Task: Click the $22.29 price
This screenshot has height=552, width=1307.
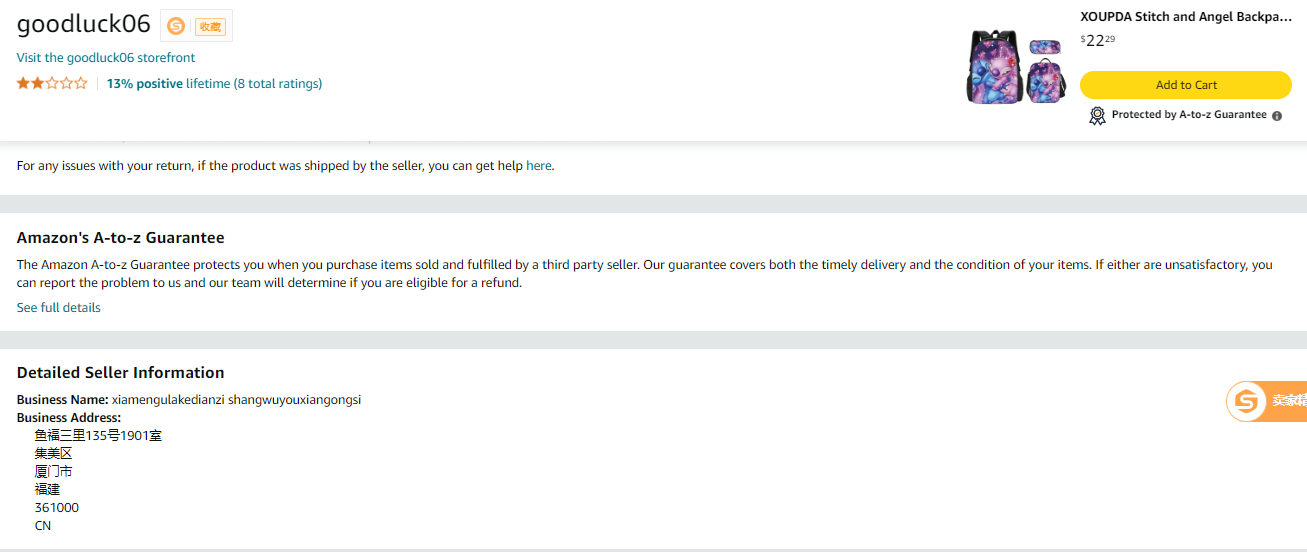Action: [1097, 41]
